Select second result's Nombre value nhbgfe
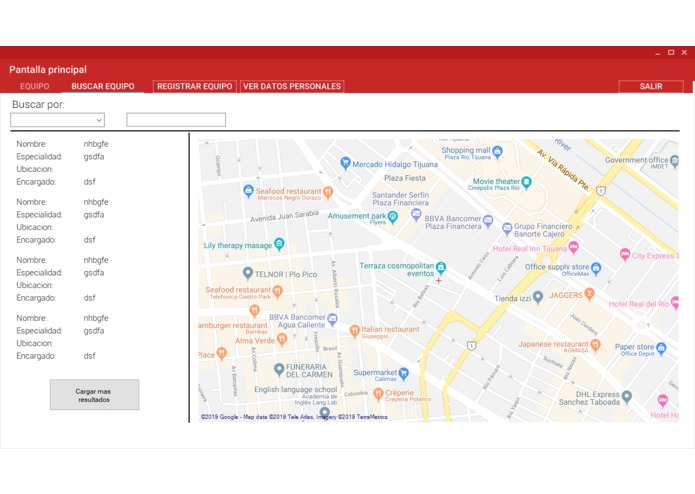The image size is (695, 494). 96,202
